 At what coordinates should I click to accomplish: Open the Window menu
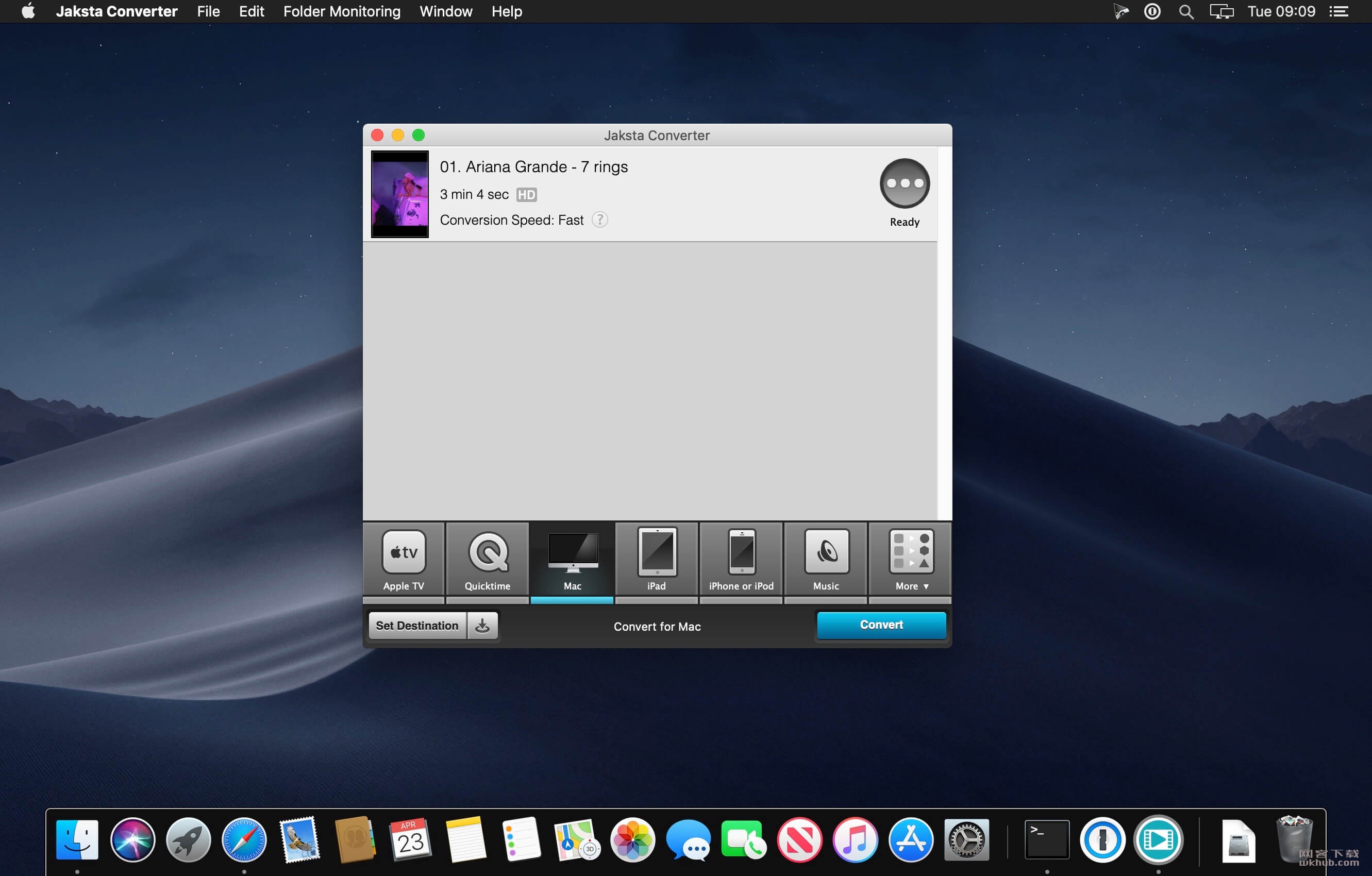445,11
